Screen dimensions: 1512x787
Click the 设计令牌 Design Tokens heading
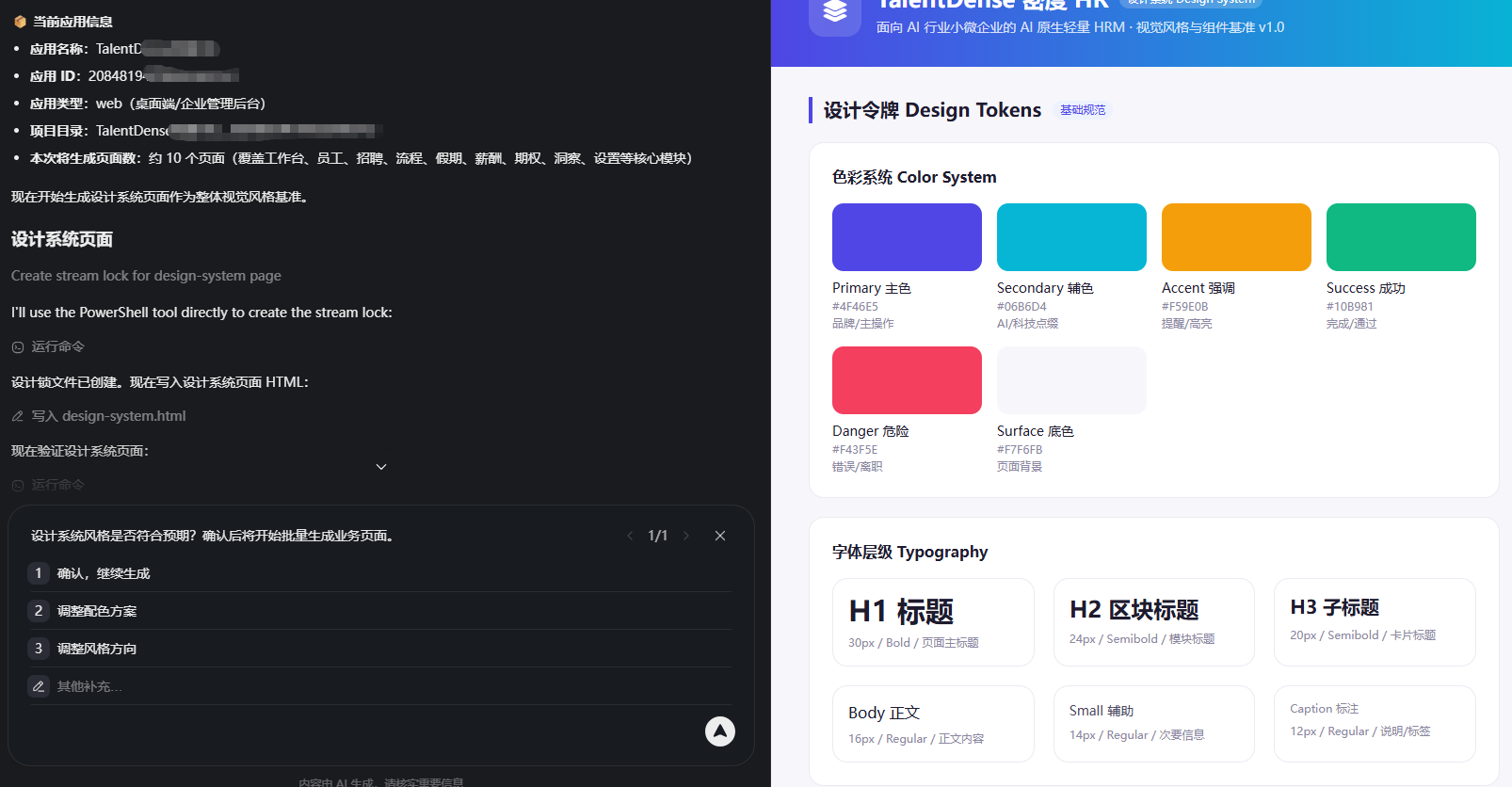[932, 110]
